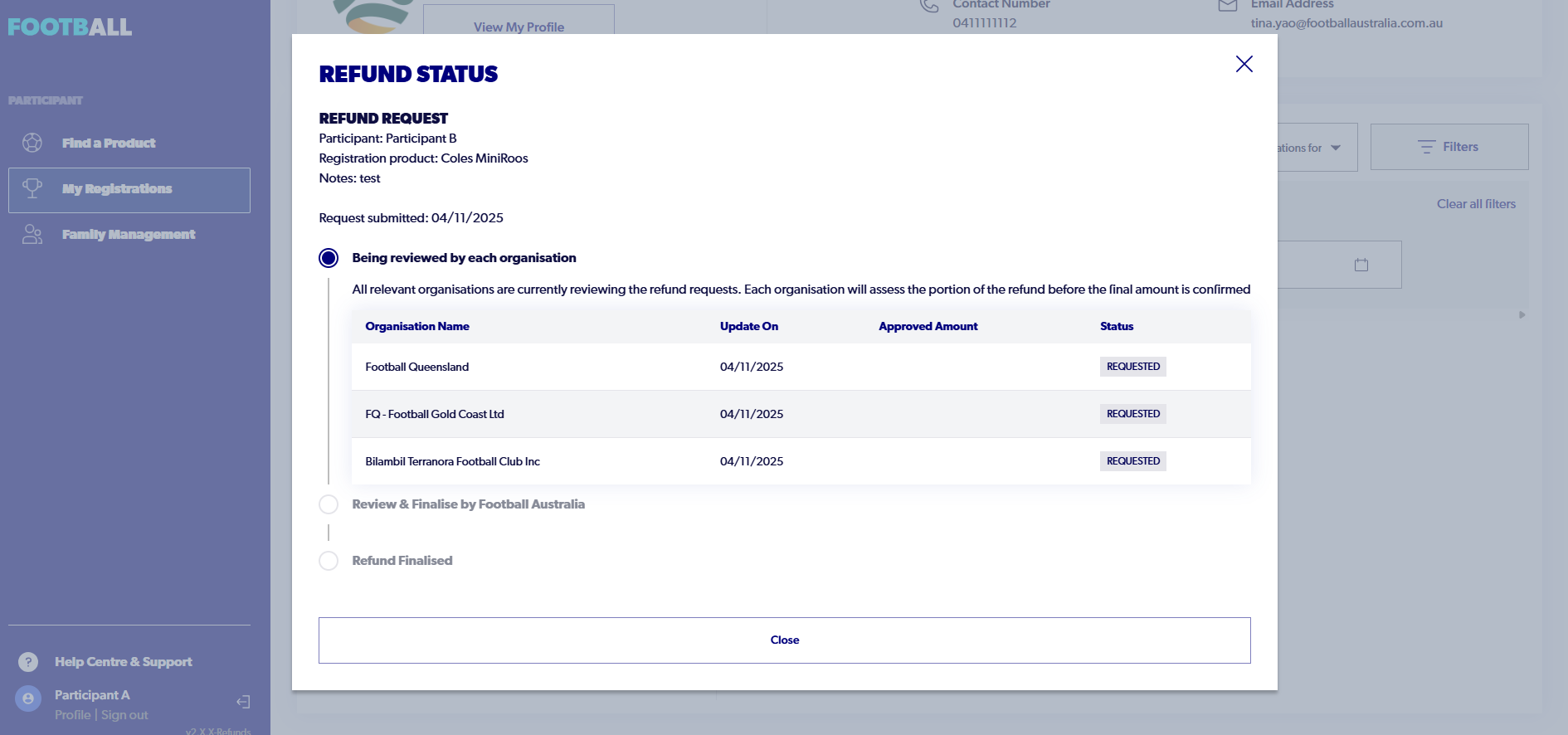Click the soccer ball icon beside Find a Product
Viewport: 1568px width, 735px height.
[x=32, y=143]
